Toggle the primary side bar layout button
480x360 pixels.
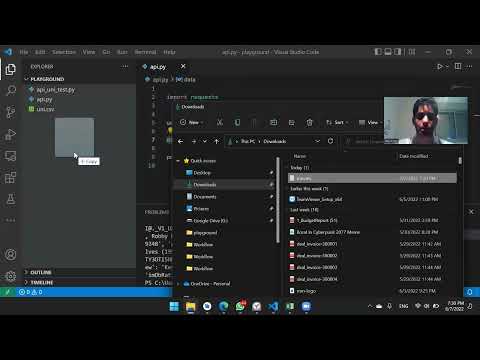click(378, 52)
